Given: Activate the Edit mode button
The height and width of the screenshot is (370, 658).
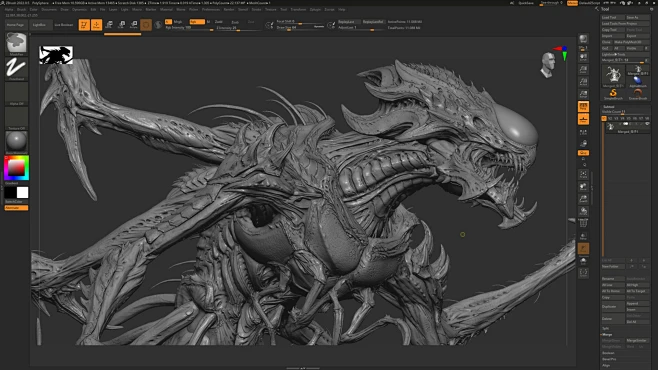Looking at the screenshot, I should pyautogui.click(x=84, y=25).
